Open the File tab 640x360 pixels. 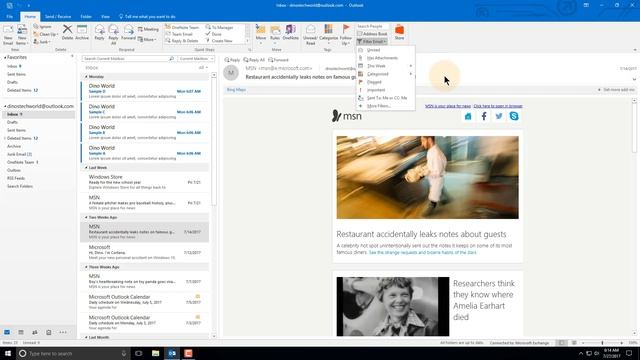pyautogui.click(x=10, y=17)
